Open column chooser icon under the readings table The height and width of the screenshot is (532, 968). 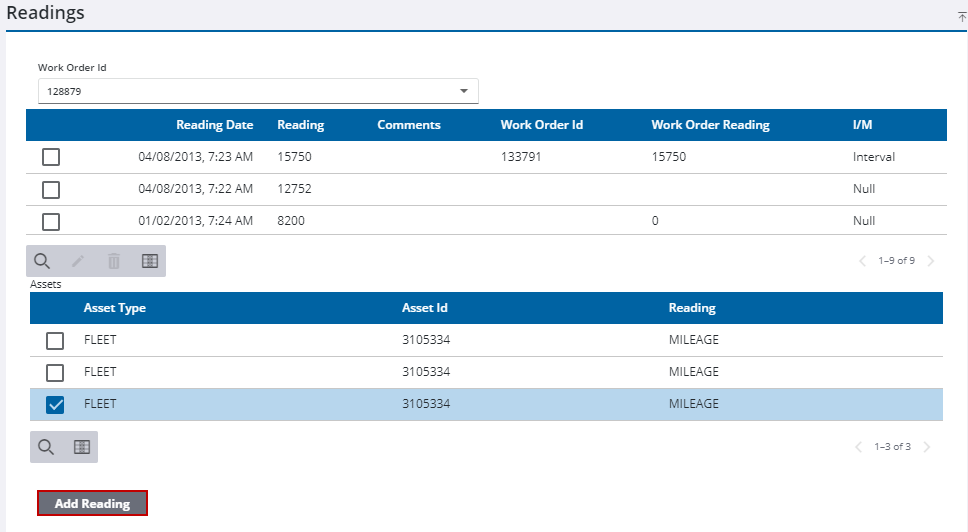tap(150, 261)
